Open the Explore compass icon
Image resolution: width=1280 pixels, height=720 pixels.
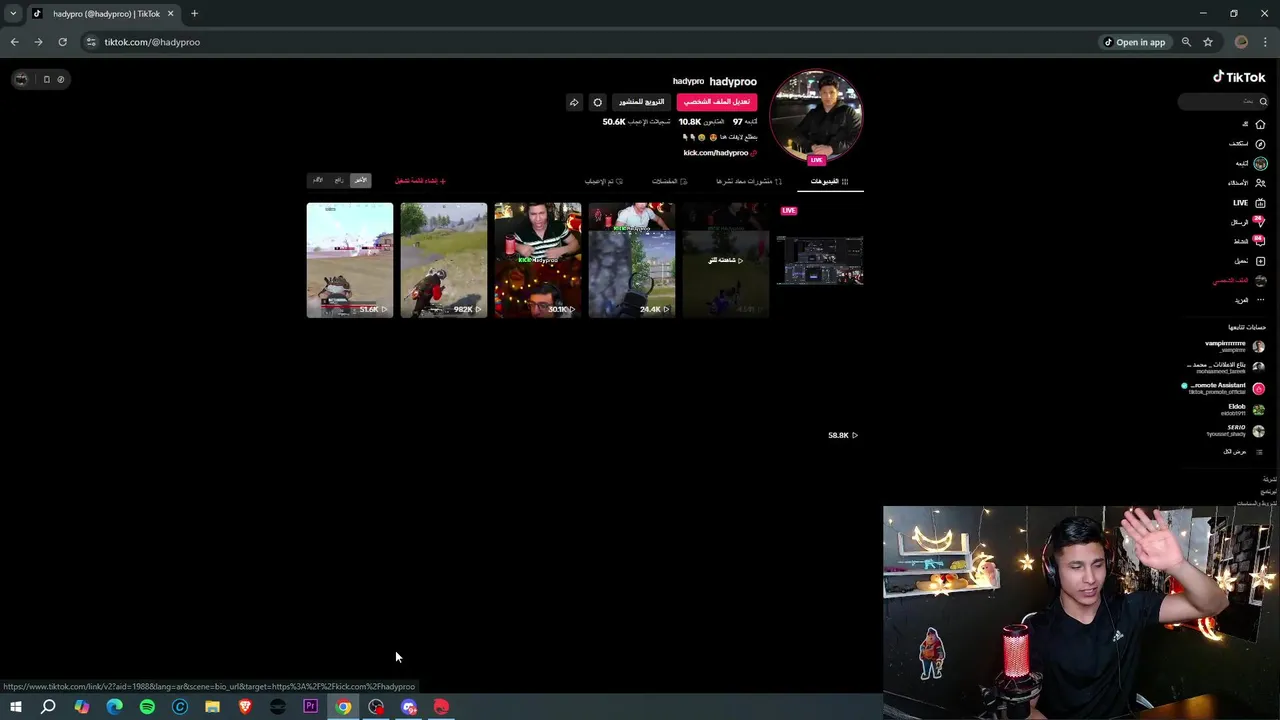(x=1260, y=144)
